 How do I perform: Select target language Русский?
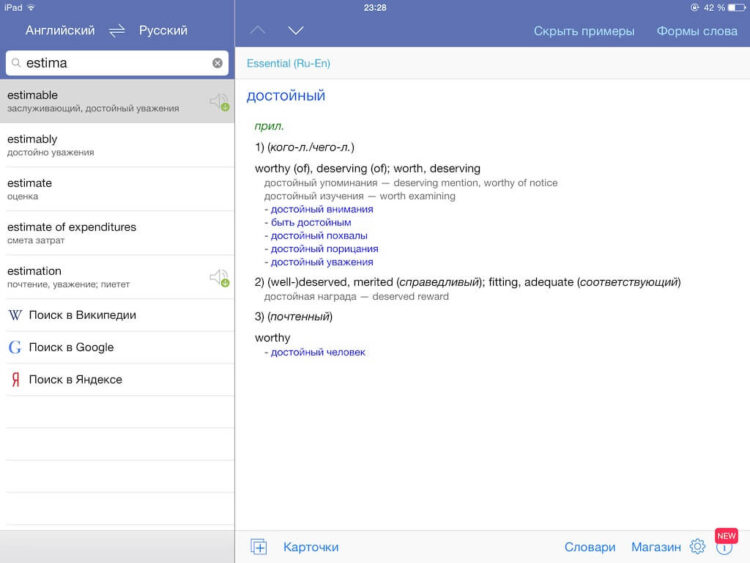(x=163, y=31)
